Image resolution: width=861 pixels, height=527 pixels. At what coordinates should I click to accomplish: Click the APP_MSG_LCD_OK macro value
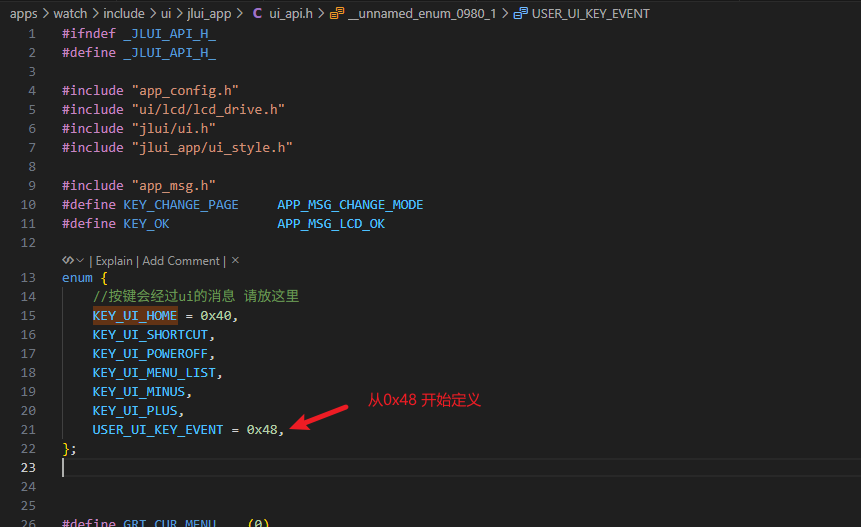click(331, 224)
